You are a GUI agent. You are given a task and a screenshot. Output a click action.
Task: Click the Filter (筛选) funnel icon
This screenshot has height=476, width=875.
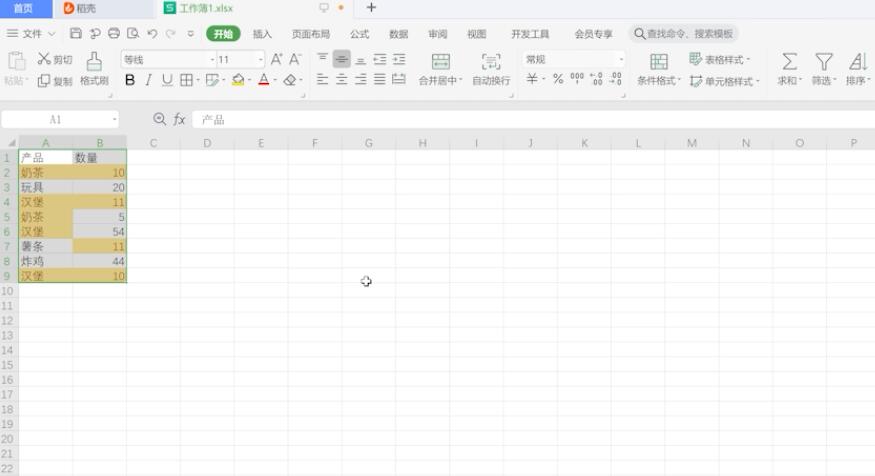(824, 61)
